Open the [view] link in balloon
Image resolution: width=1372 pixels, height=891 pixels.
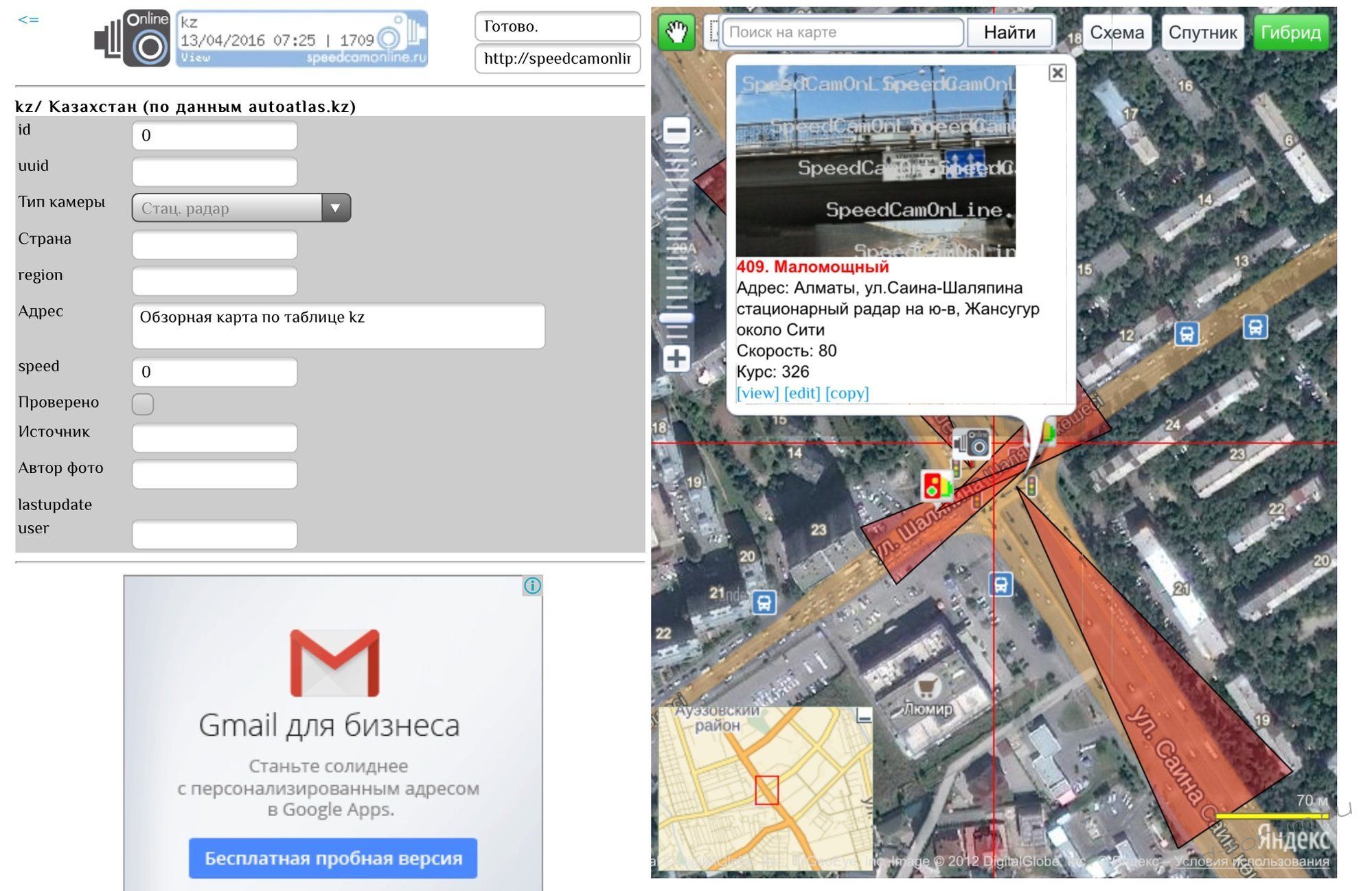click(x=757, y=393)
